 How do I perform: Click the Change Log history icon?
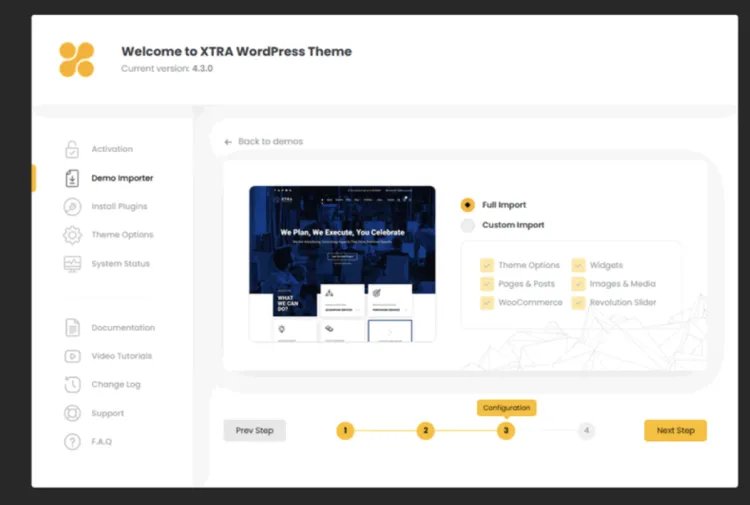click(72, 384)
